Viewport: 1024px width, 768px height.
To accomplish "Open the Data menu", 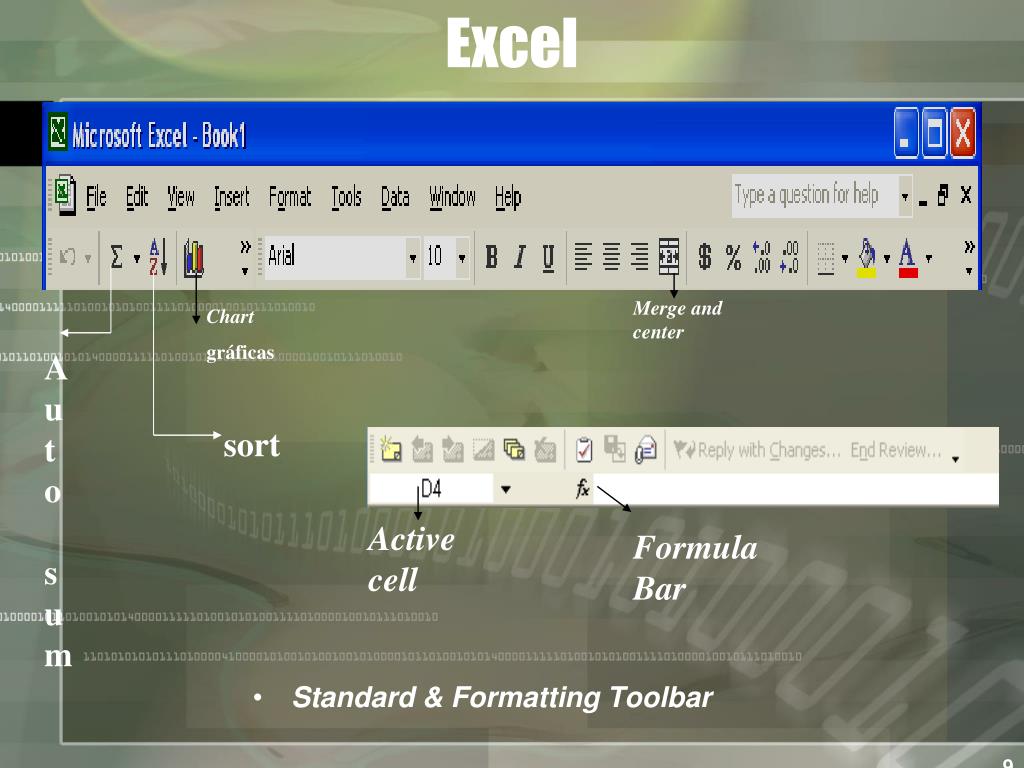I will click(395, 196).
